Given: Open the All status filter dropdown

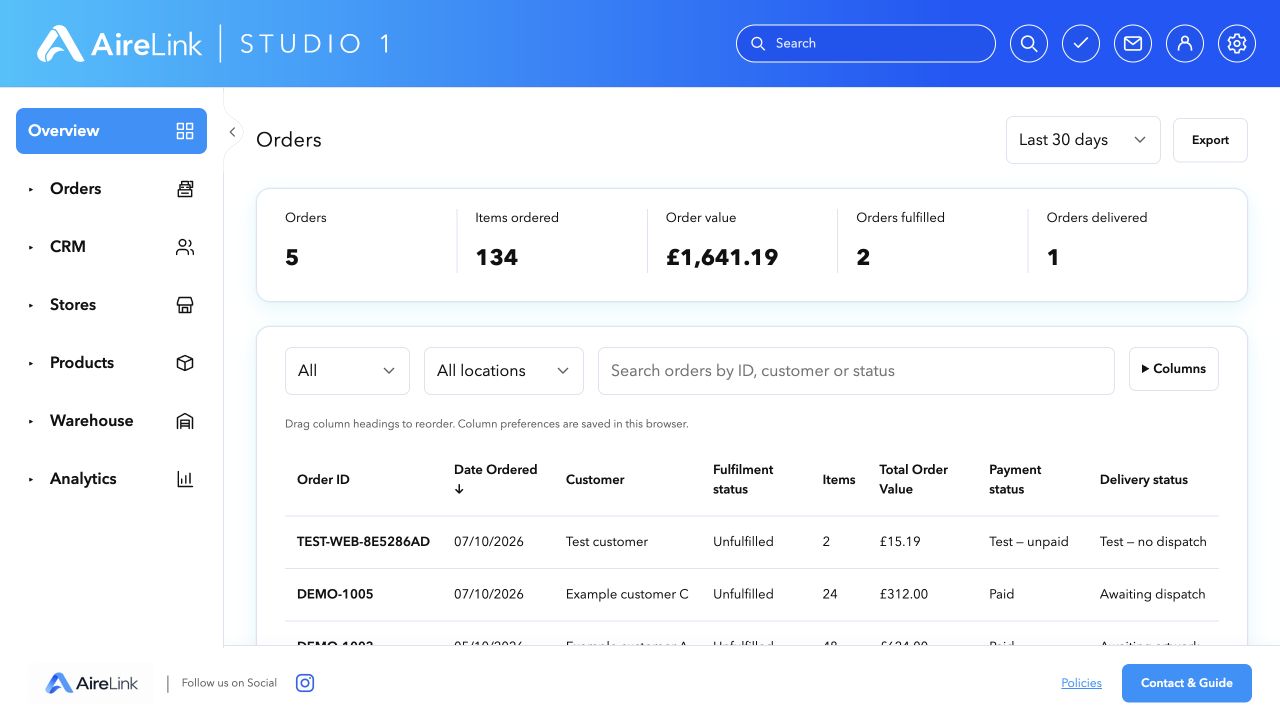Looking at the screenshot, I should (347, 371).
